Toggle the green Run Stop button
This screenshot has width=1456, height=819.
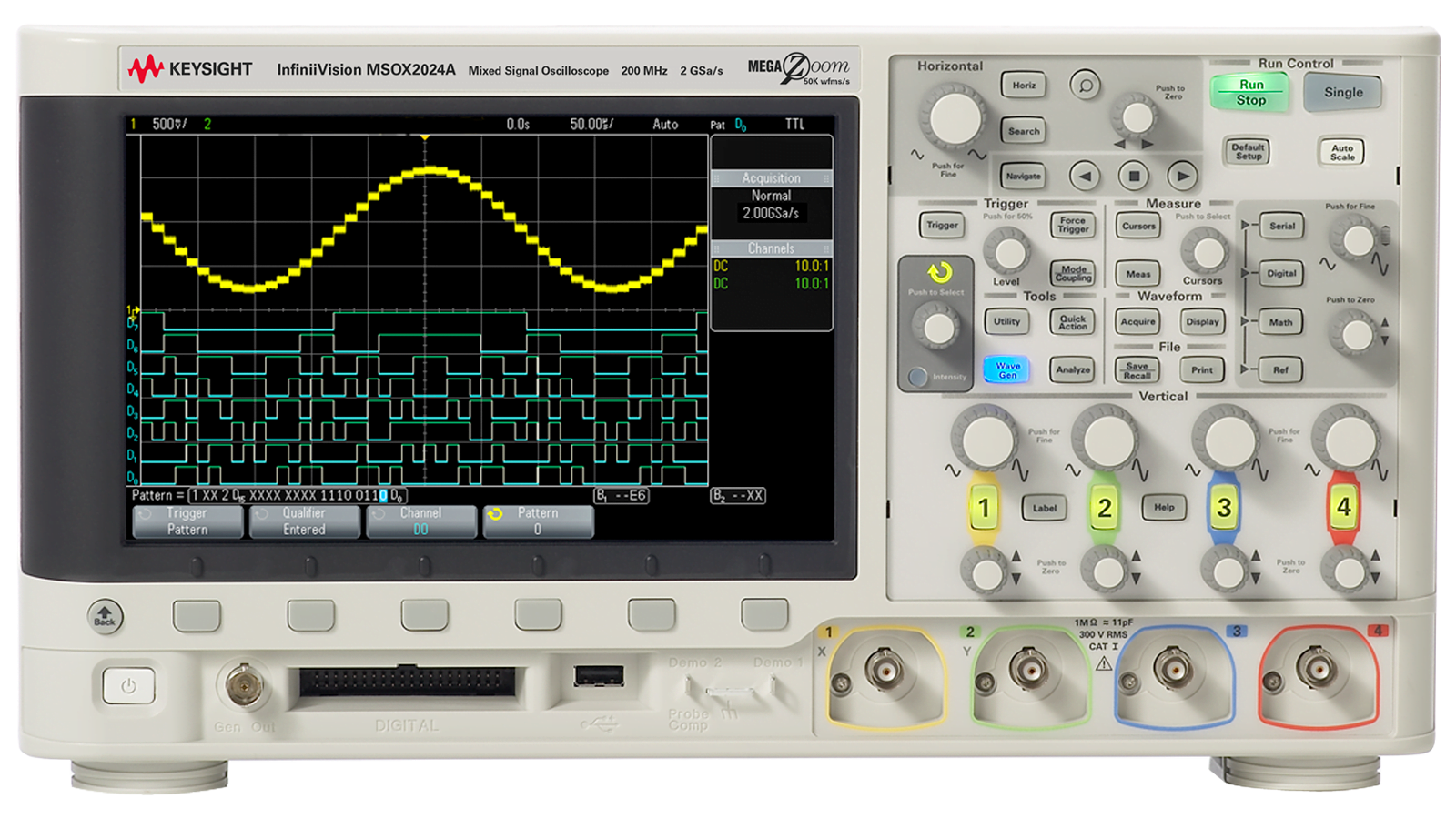click(1249, 92)
